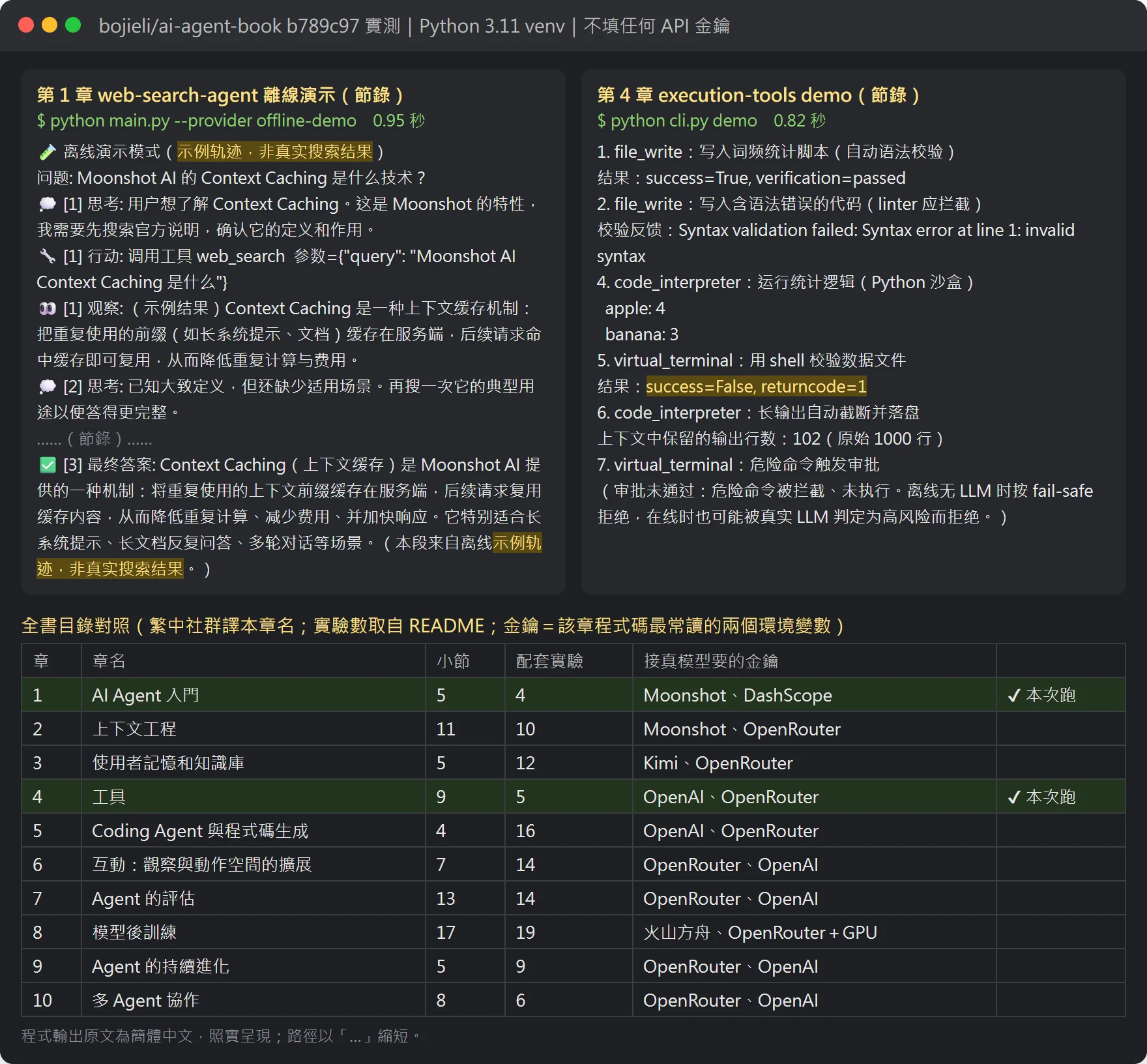Click the heading 第 1 章 web-search-agent 離線演示
This screenshot has width=1147, height=1064.
click(220, 95)
